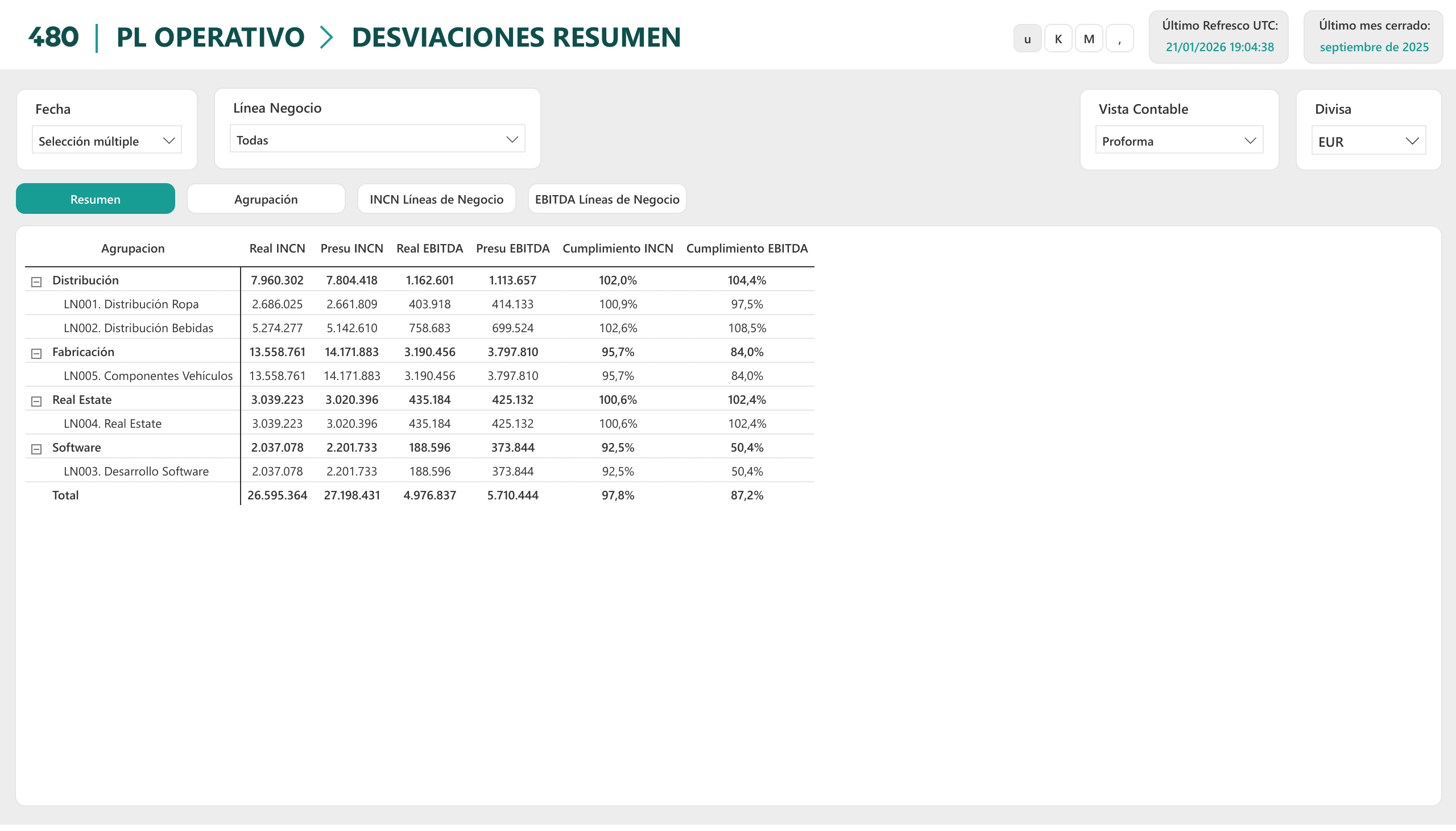
Task: Select the Fabricación group label
Action: 83,352
